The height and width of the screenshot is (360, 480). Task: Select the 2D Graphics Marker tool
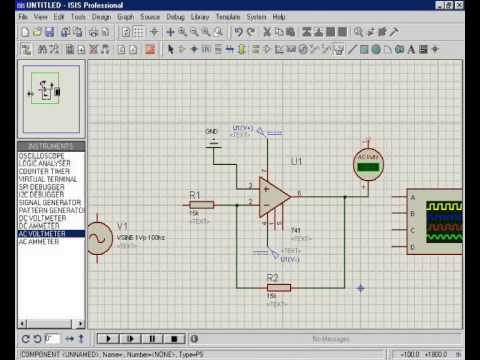435,50
